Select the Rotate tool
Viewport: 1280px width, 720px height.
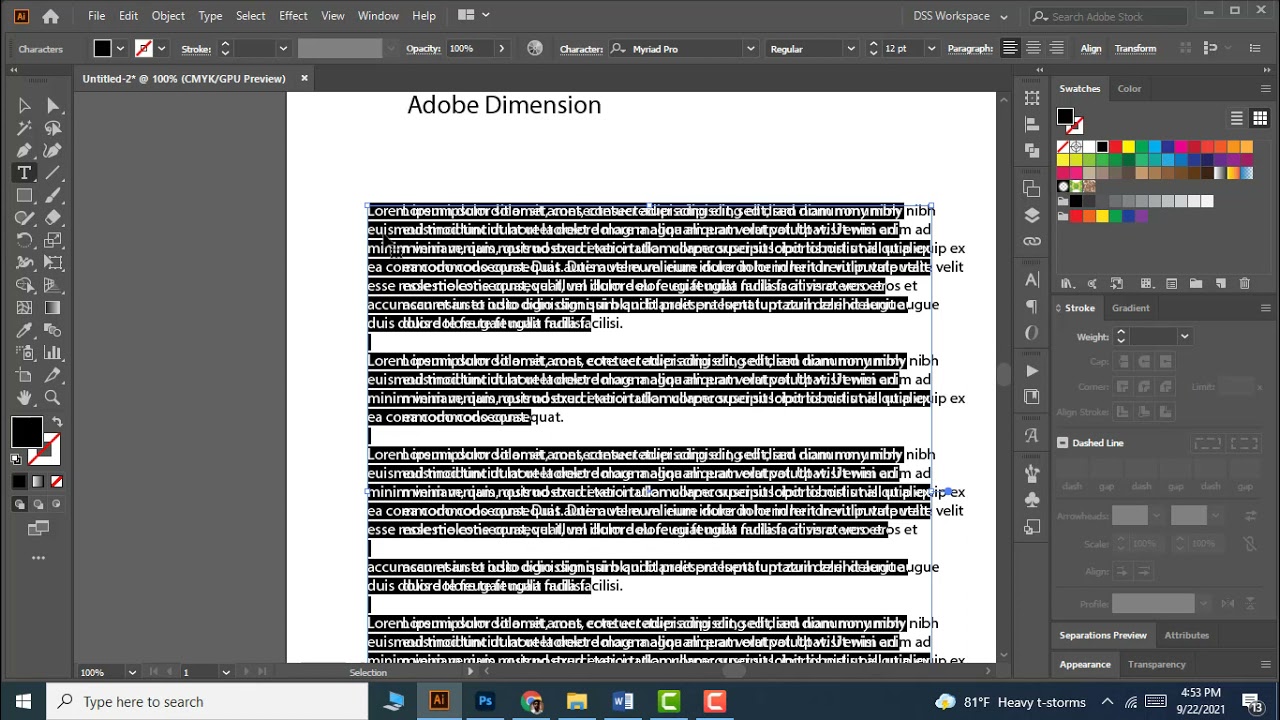pyautogui.click(x=24, y=241)
